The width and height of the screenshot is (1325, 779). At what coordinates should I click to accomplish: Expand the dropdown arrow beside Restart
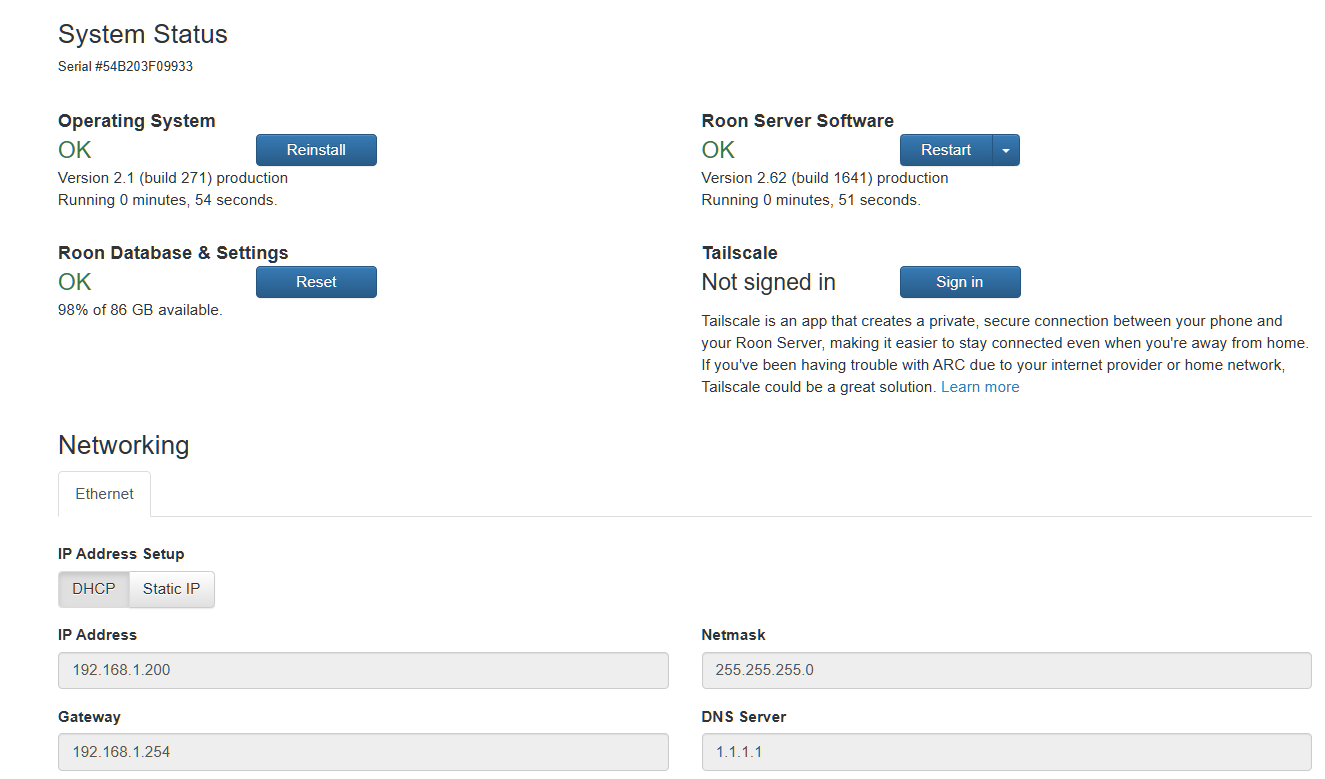coord(1006,150)
